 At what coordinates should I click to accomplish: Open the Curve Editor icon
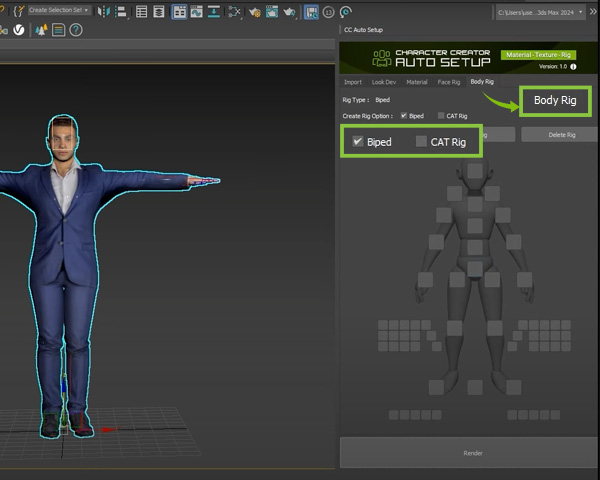[x=196, y=12]
